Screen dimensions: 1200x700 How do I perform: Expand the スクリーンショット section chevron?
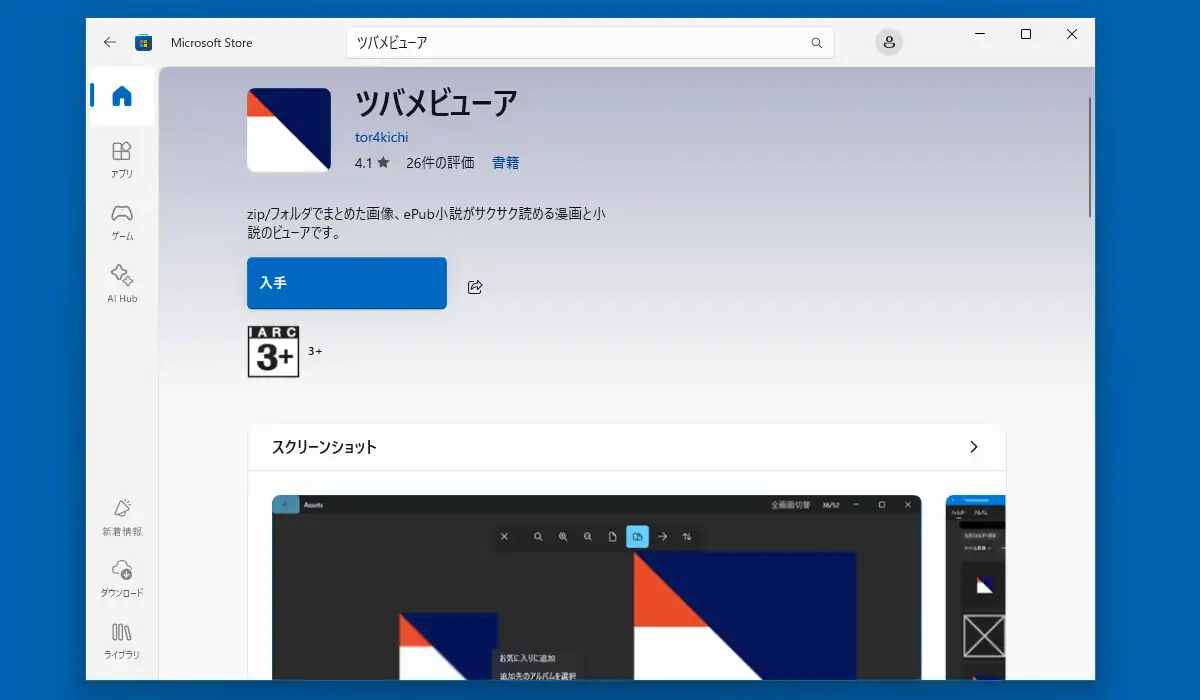coord(974,447)
